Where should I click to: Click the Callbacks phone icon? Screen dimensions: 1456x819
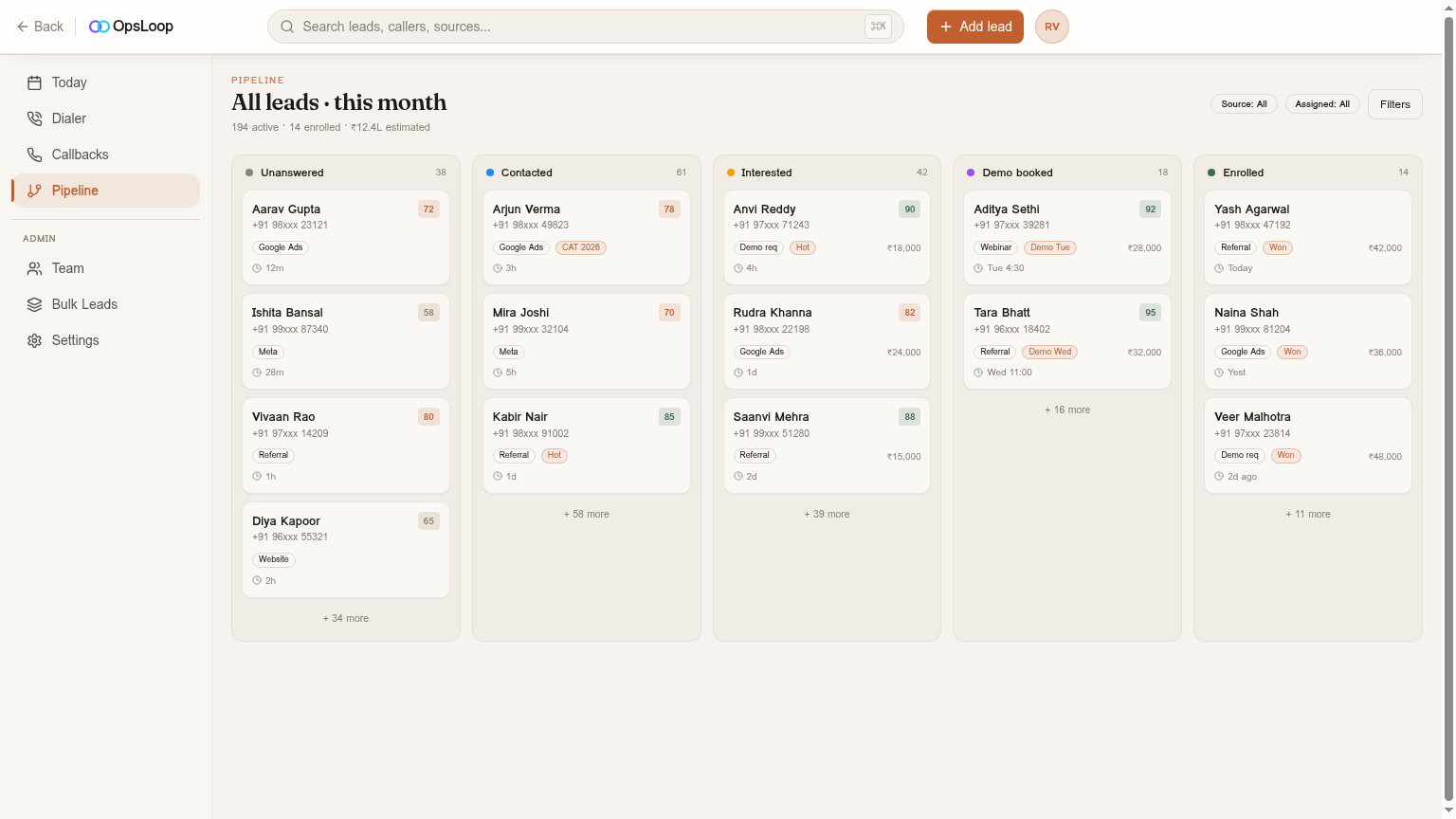[34, 155]
